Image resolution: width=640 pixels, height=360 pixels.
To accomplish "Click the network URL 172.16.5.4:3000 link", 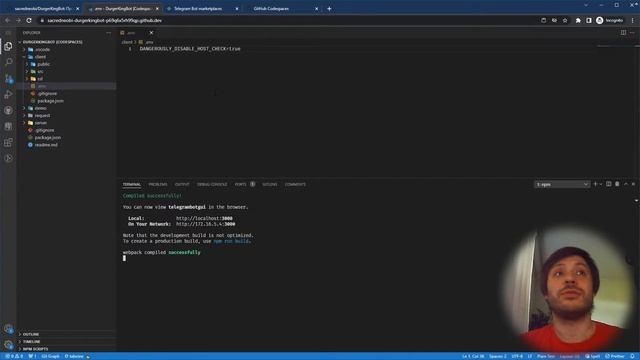I will 205,224.
